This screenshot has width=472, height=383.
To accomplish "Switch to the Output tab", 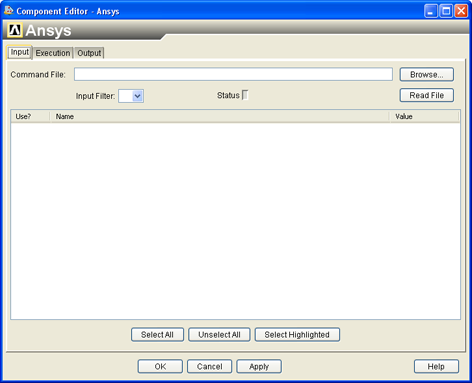I will [x=89, y=53].
